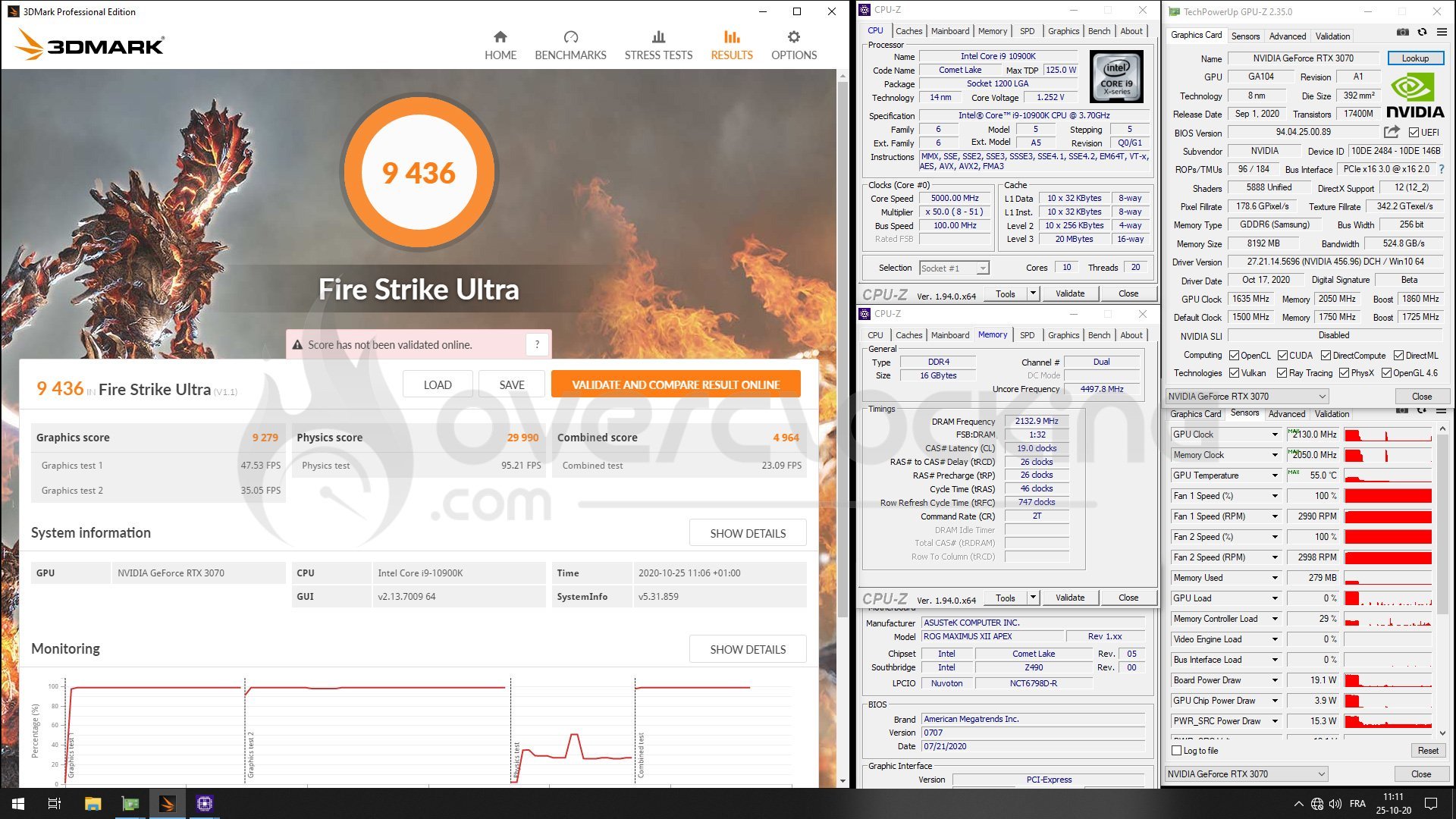Open the Benchmarks section in 3DMark

click(570, 45)
